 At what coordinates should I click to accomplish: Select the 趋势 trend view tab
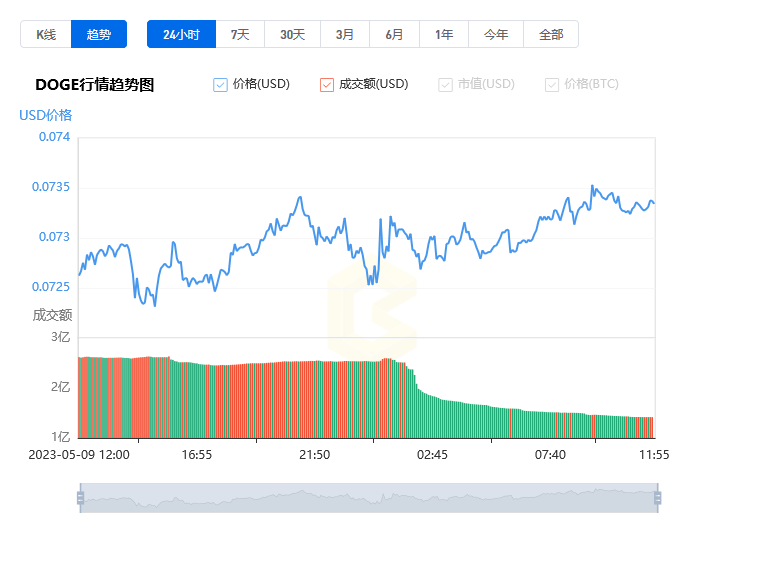point(99,34)
